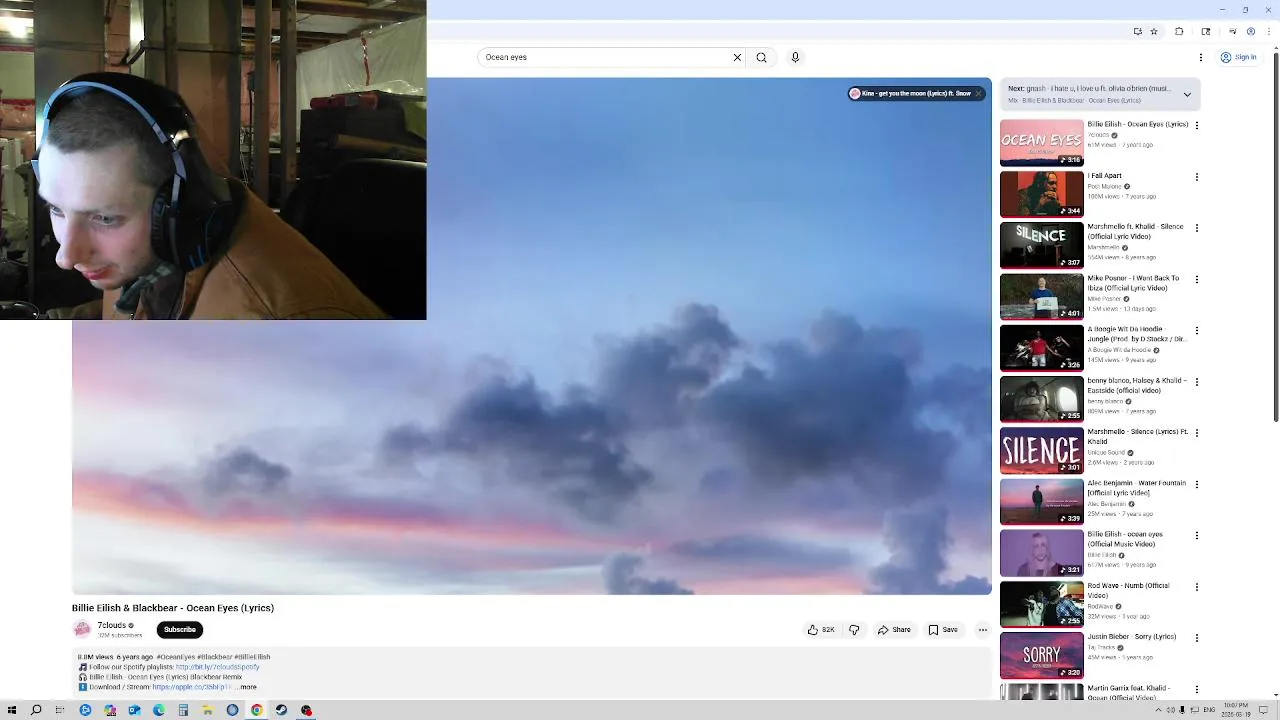Open Mike Posner Ibiza video thumbnail
Screen dimensions: 1280x720
click(x=1042, y=297)
